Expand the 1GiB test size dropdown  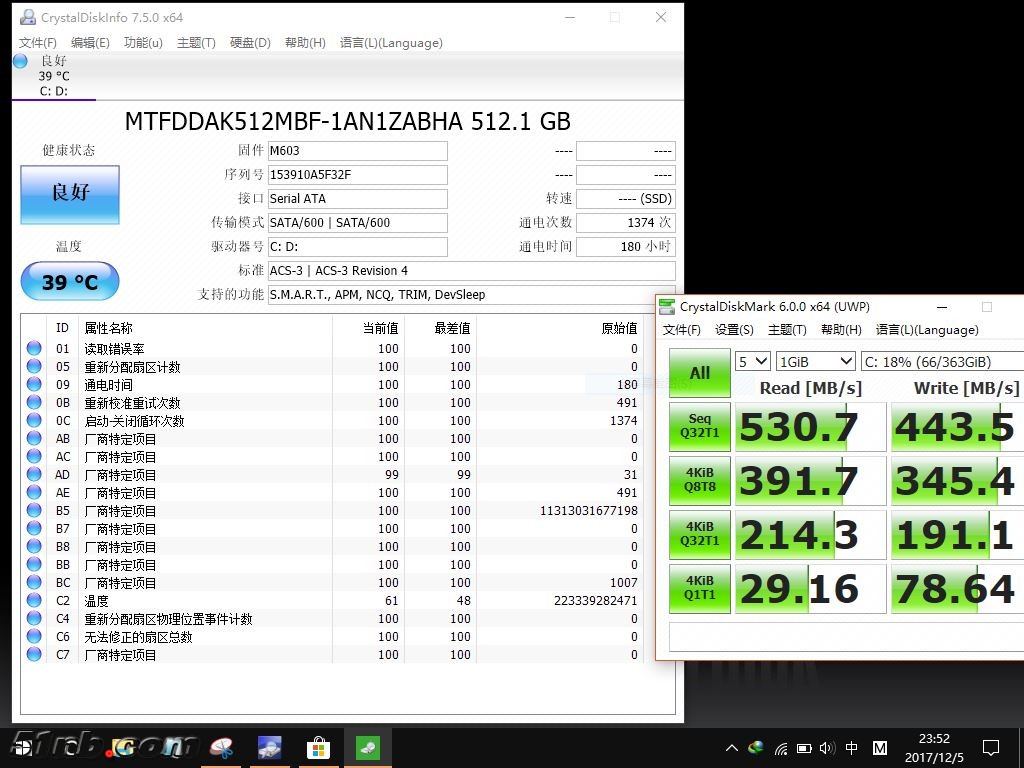815,361
